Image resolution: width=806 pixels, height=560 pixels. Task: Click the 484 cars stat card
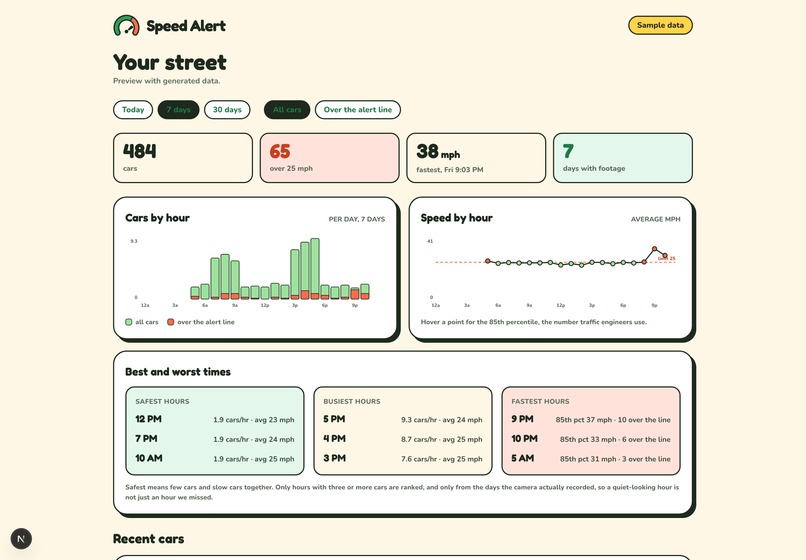tap(183, 158)
